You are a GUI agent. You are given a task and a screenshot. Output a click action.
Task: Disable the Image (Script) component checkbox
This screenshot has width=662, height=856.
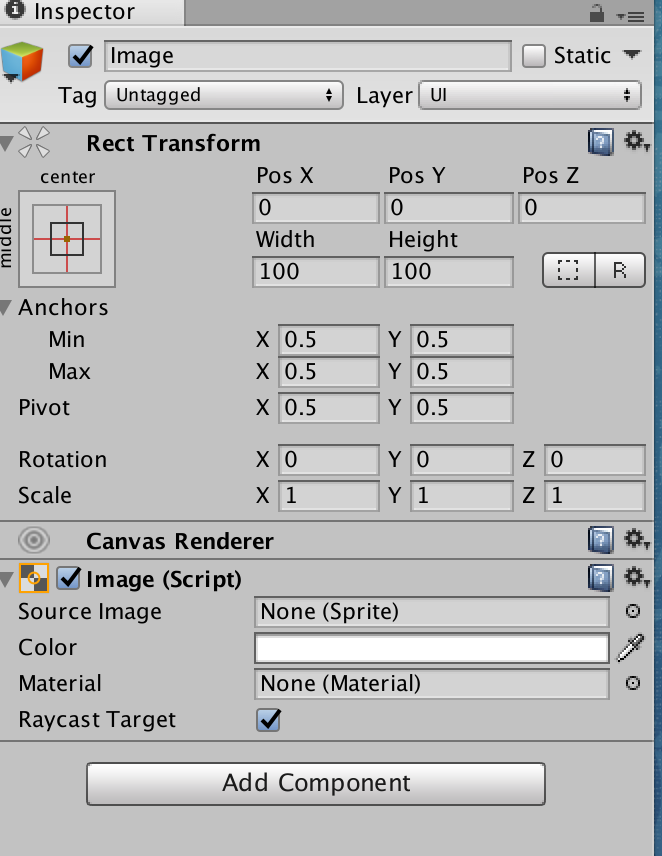(x=69, y=578)
